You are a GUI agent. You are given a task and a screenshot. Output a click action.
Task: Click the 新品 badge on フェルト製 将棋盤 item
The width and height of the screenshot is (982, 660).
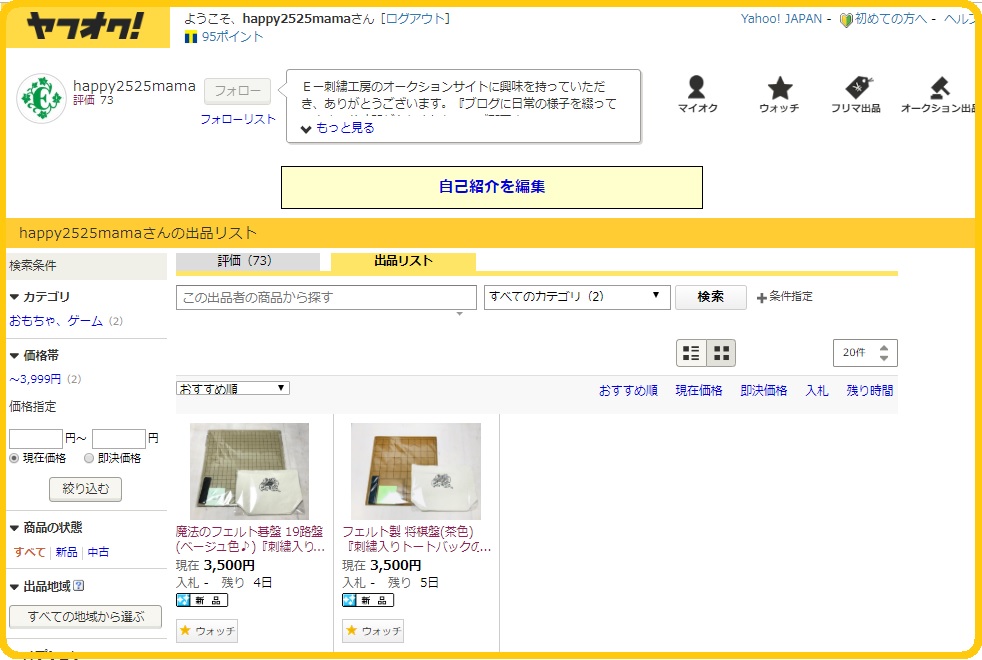tap(368, 601)
